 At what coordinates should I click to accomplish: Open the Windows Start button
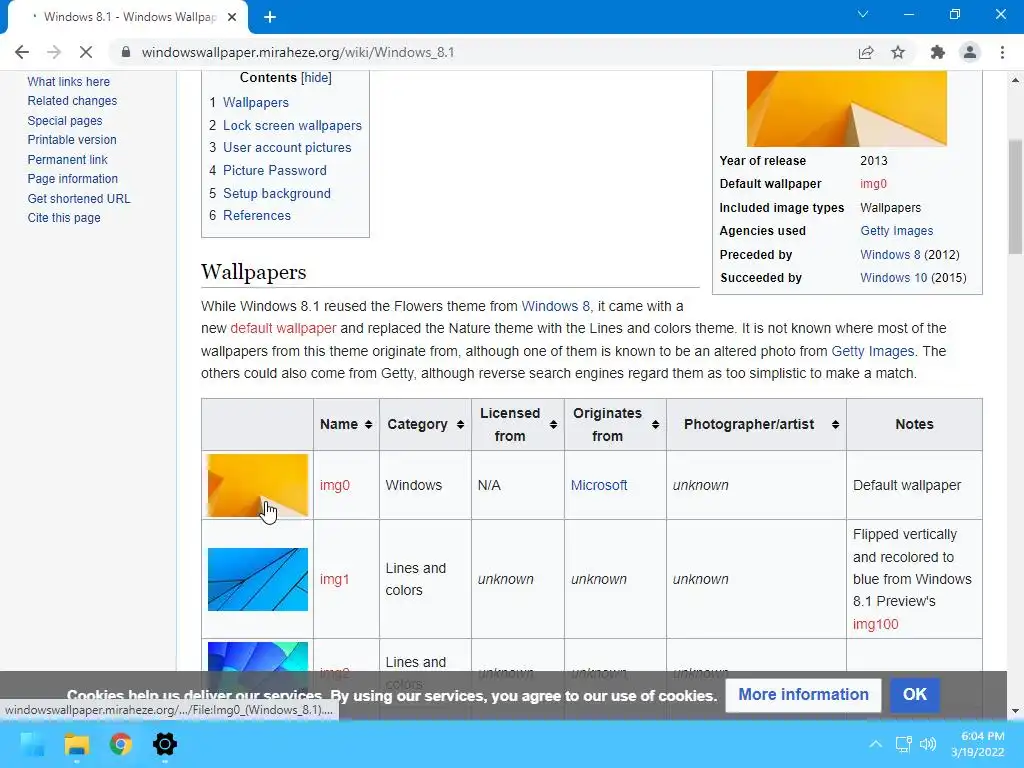[32, 744]
